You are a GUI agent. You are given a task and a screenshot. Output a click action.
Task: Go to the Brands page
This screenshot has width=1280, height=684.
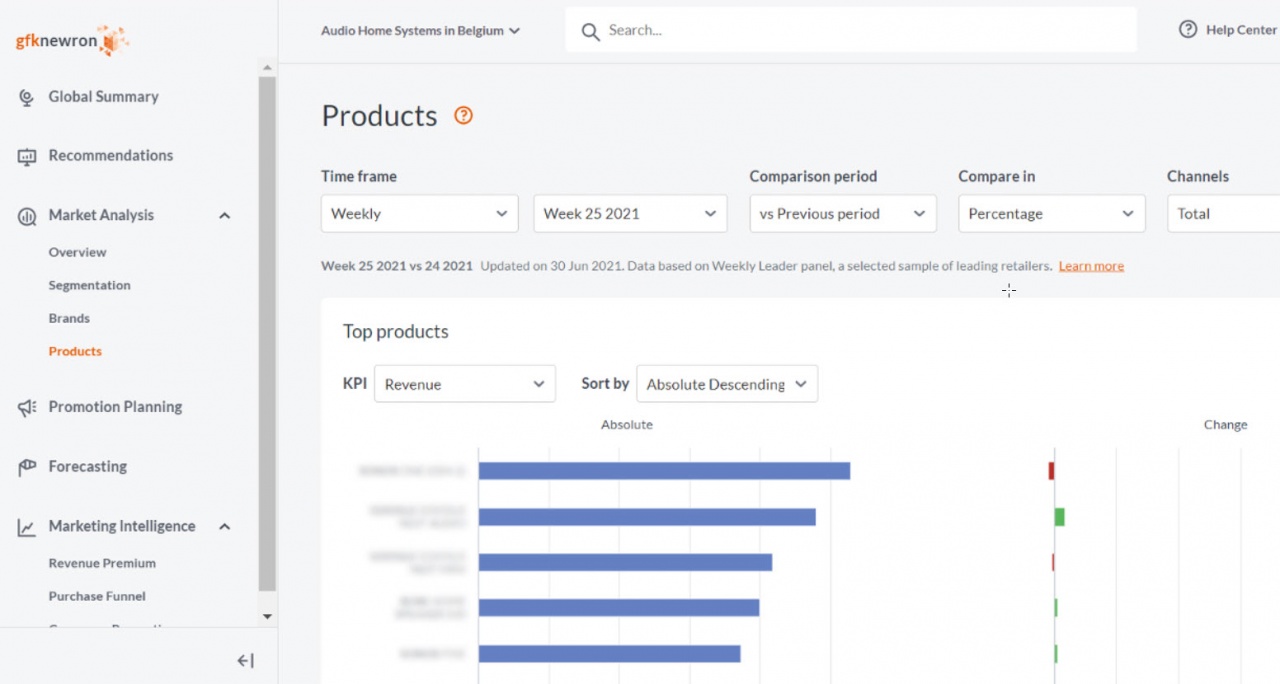(x=69, y=318)
